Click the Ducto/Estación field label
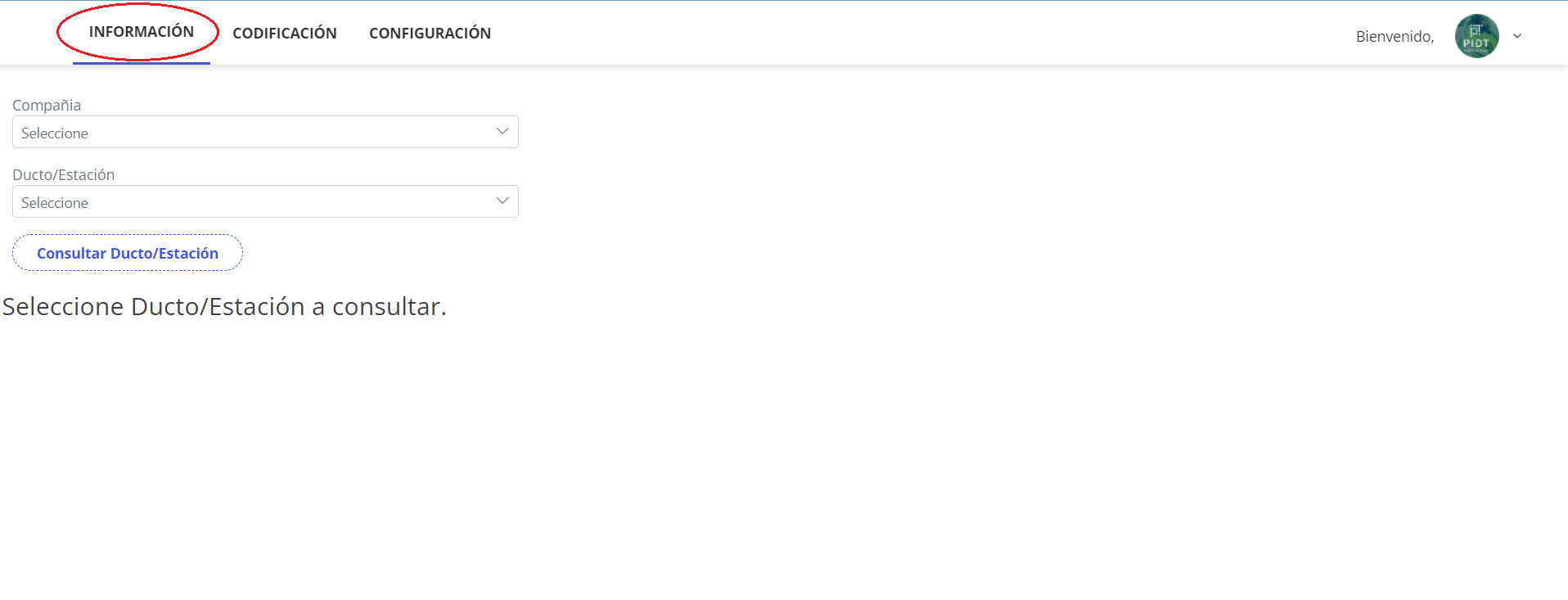Screen dimensions: 1568x600 (63, 175)
